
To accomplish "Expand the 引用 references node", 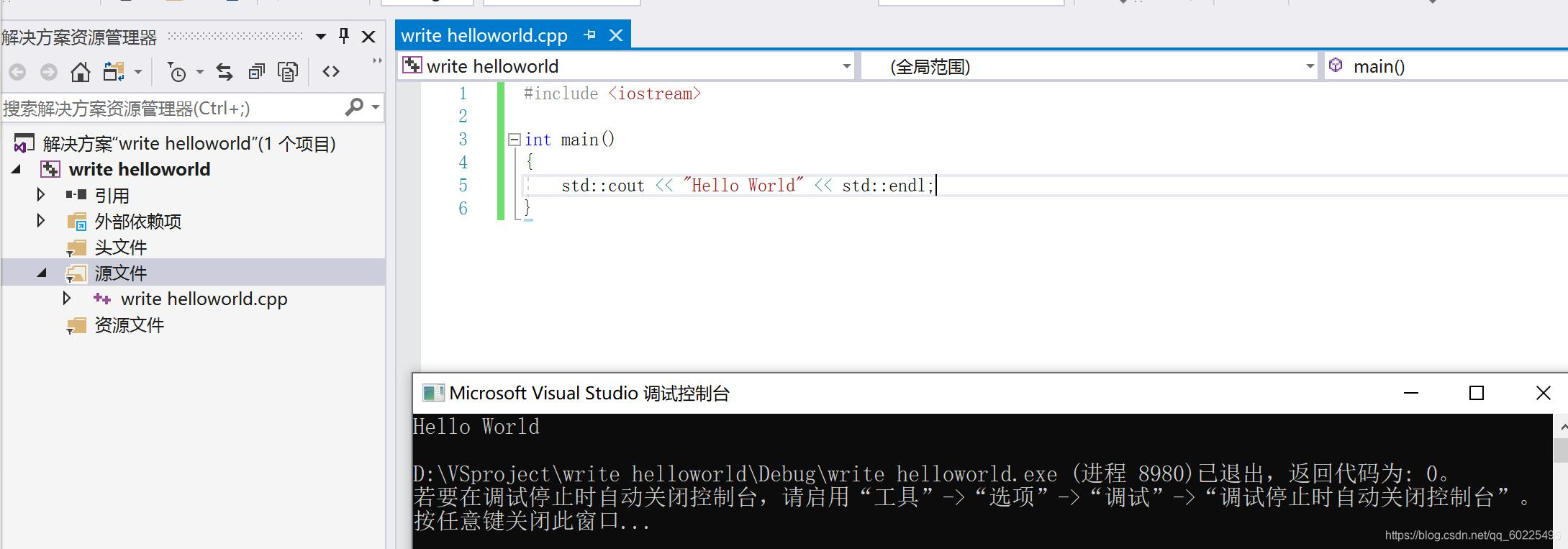I will [40, 195].
